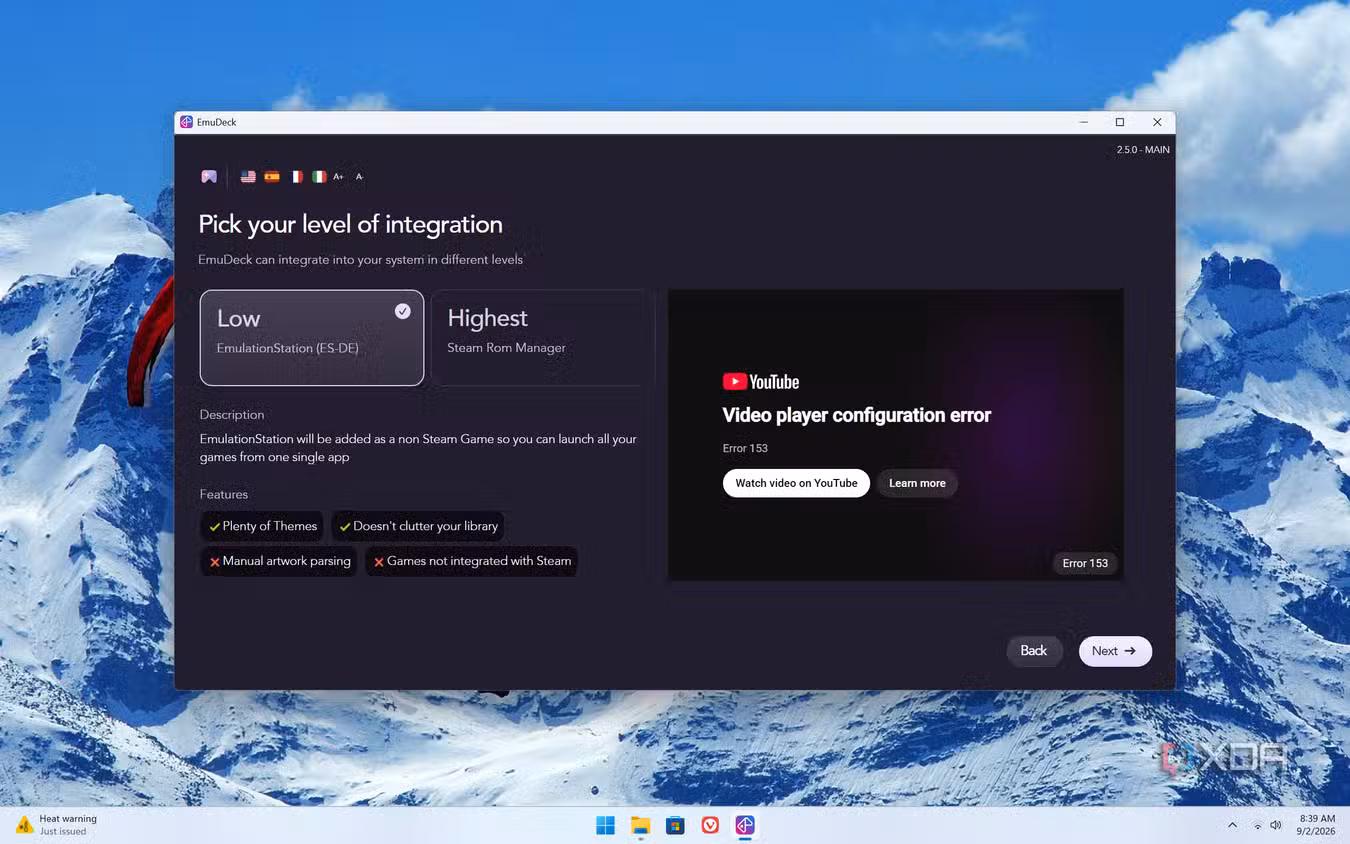Click Watch video on YouTube button

click(796, 483)
